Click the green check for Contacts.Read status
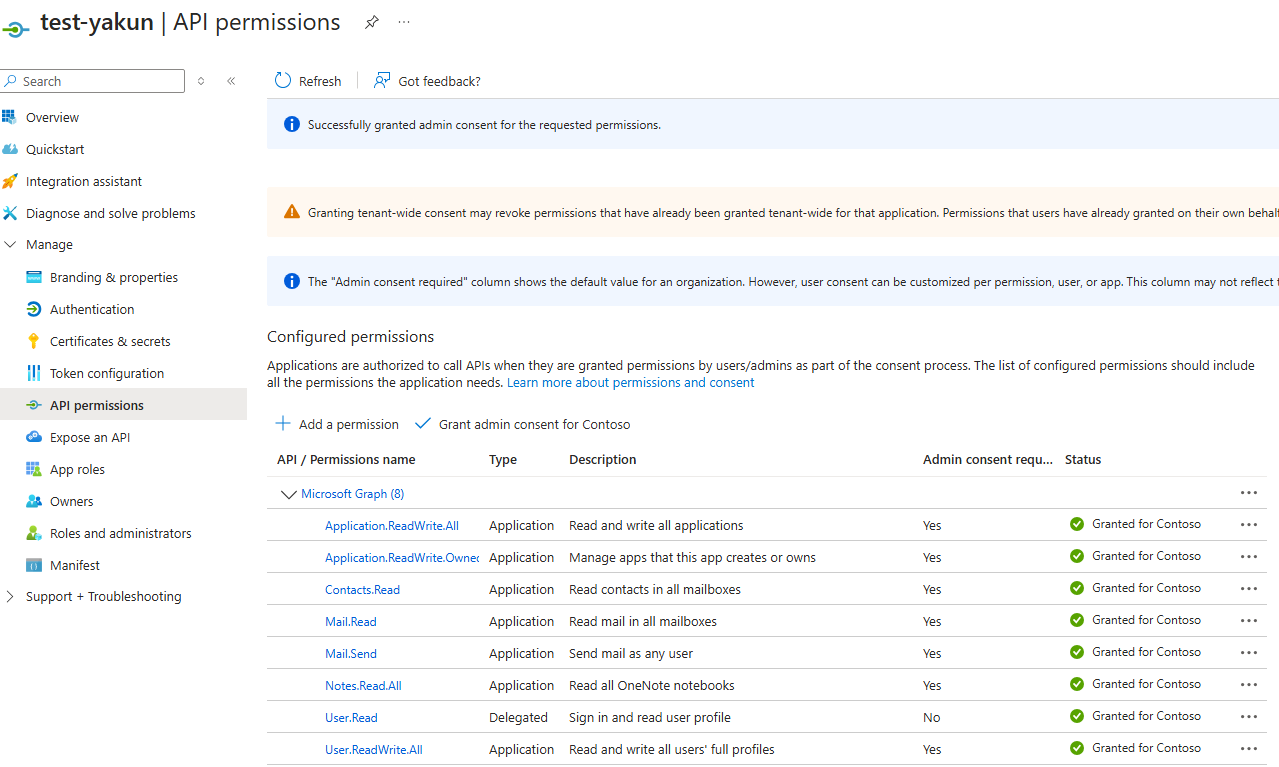 [x=1077, y=588]
